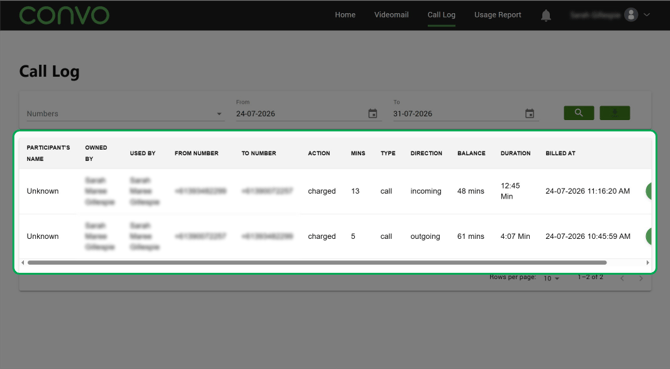Click the green button on outgoing row
The image size is (670, 369).
click(649, 237)
